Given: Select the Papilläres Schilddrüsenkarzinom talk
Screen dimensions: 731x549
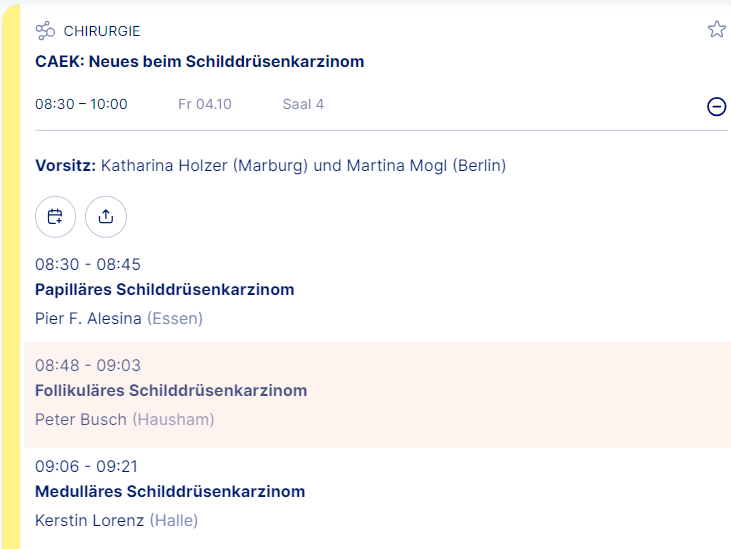Looking at the screenshot, I should [x=164, y=290].
